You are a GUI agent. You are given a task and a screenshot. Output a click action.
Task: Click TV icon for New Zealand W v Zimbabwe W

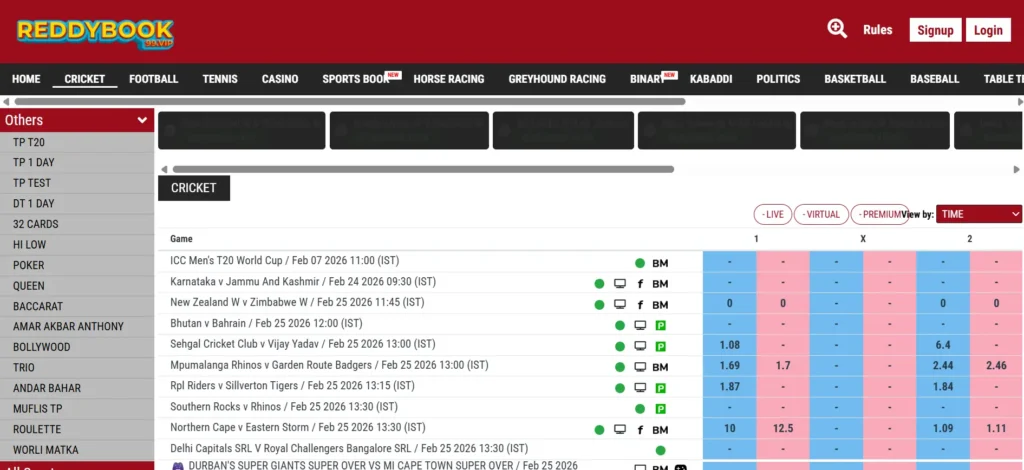coord(620,304)
